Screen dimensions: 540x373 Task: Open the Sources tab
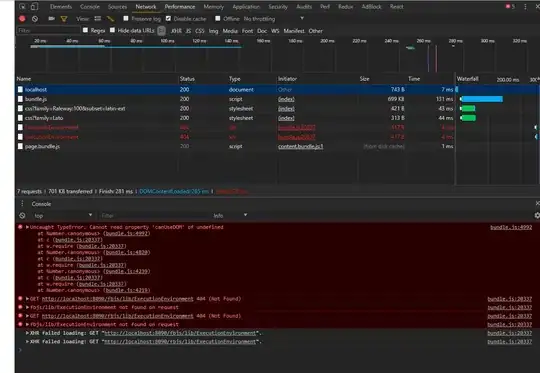117,7
